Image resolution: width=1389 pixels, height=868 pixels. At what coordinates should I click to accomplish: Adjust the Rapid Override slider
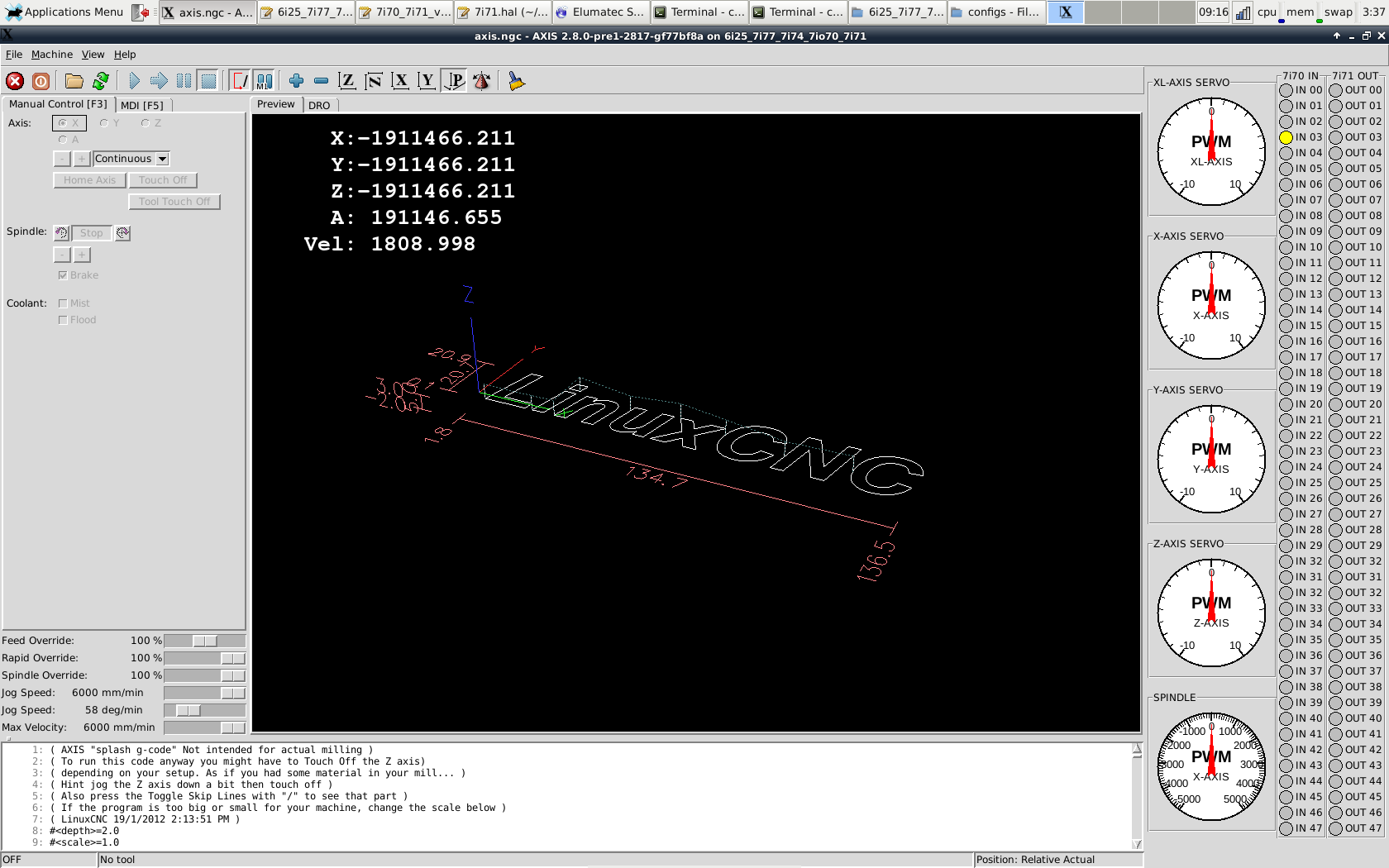coord(205,658)
